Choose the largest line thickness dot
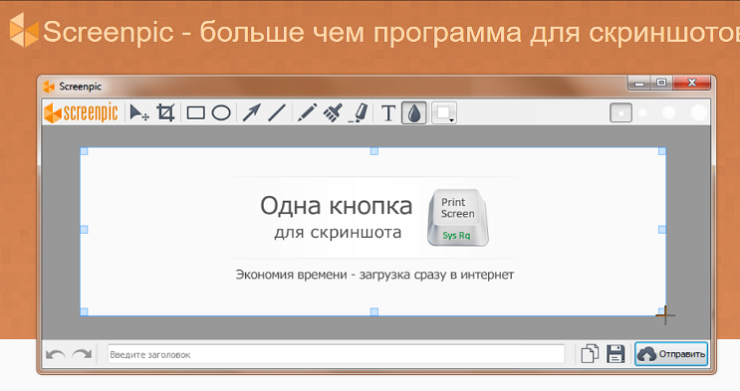The height and width of the screenshot is (391, 740). pos(699,113)
